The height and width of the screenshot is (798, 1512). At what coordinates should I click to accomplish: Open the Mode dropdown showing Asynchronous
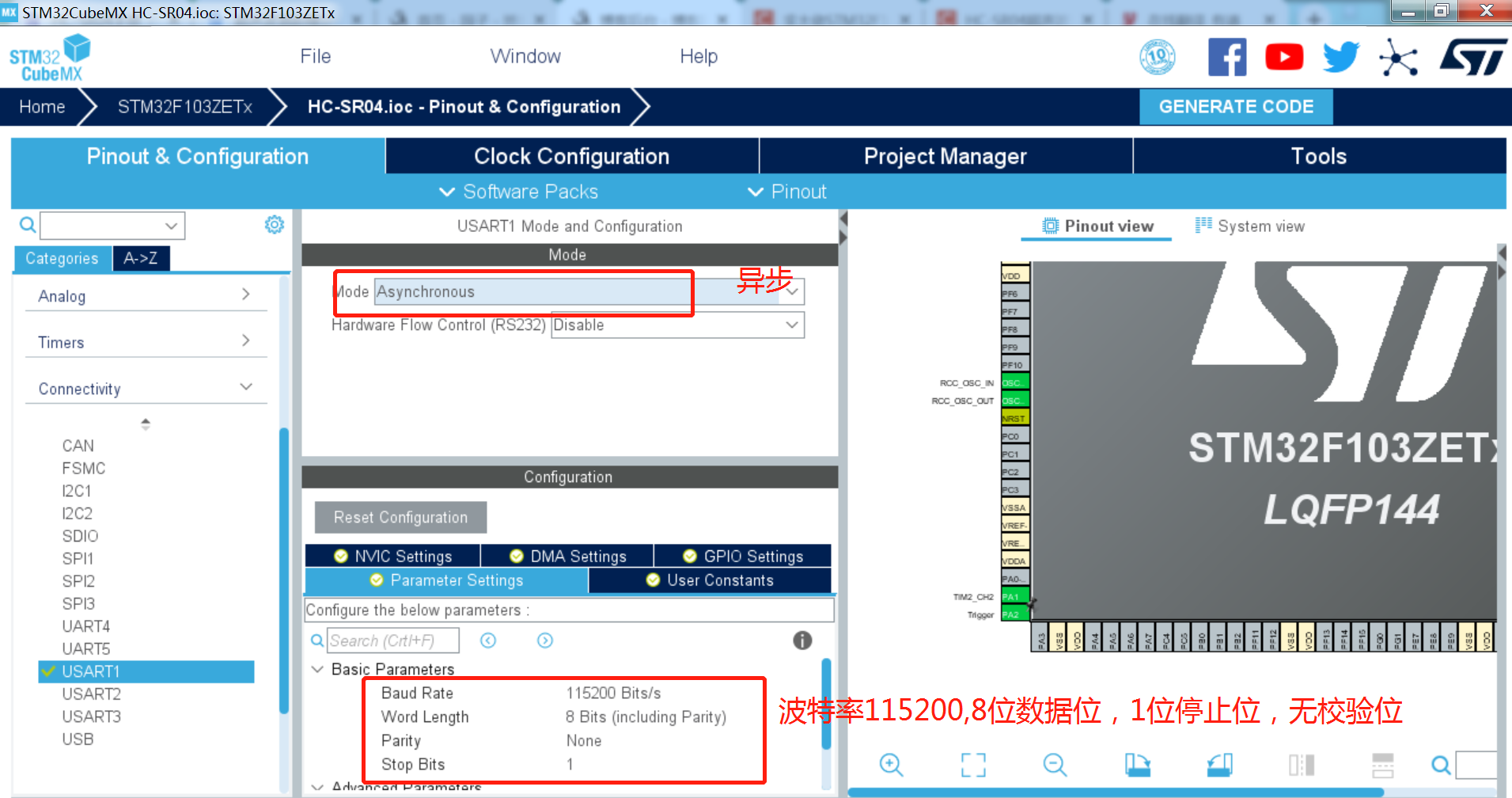(x=589, y=291)
